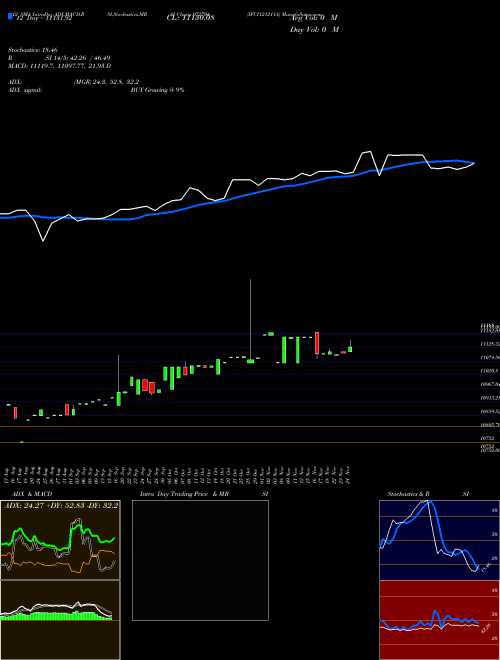Image resolution: width=500 pixels, height=660 pixels.
Task: Select the '12 Day = 11131.92' label
Action: (43, 18)
